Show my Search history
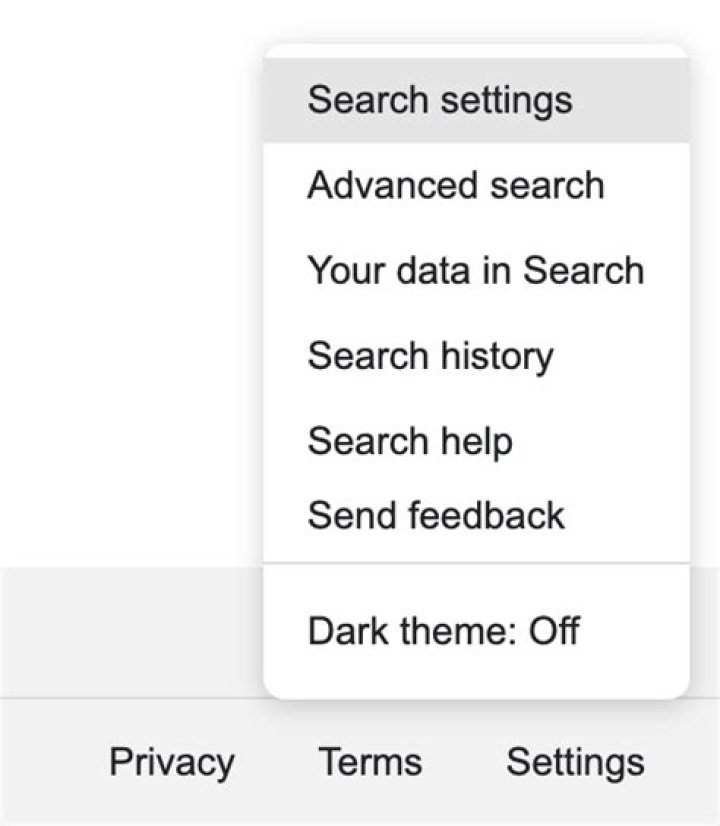Image resolution: width=720 pixels, height=826 pixels. point(430,356)
